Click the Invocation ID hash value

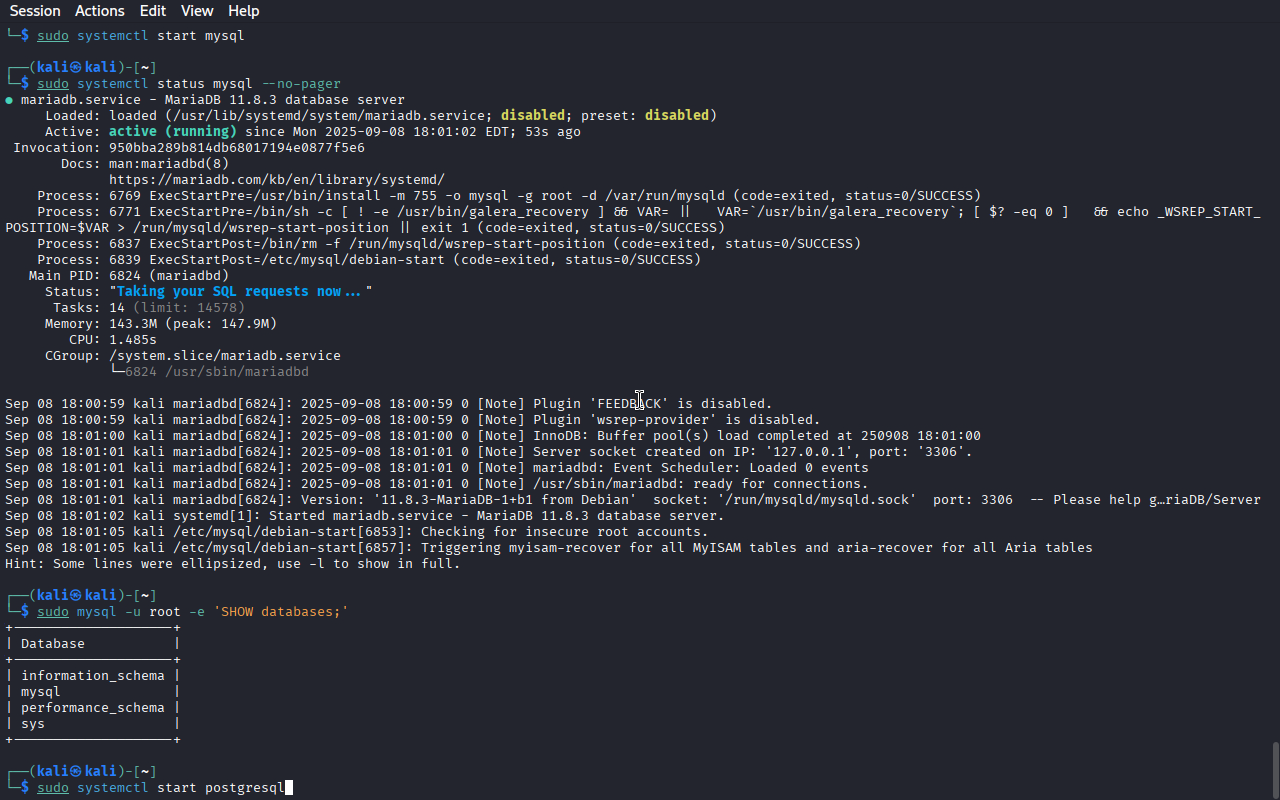[237, 148]
